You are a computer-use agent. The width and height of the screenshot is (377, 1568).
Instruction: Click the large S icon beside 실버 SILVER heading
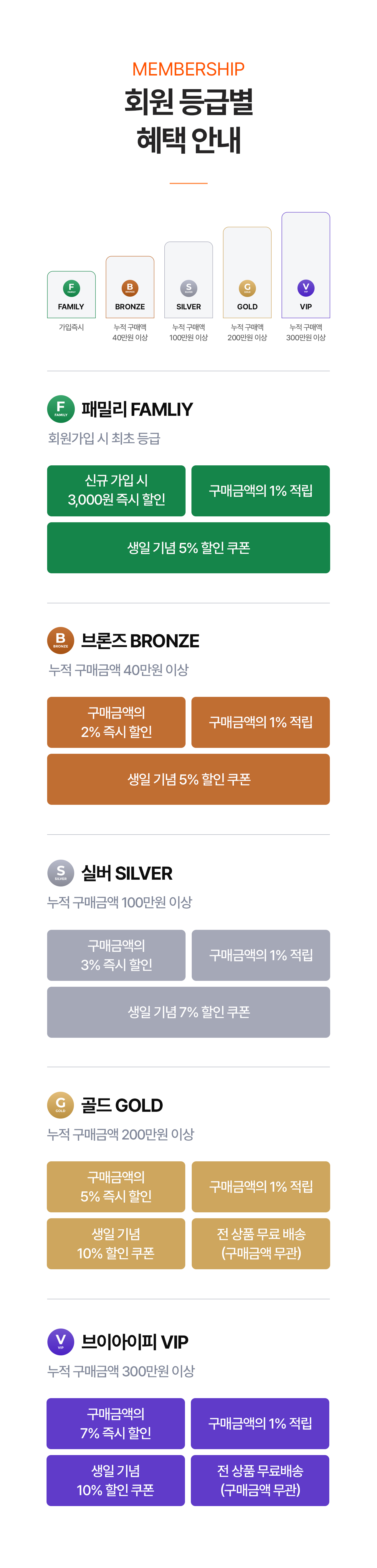pos(61,873)
